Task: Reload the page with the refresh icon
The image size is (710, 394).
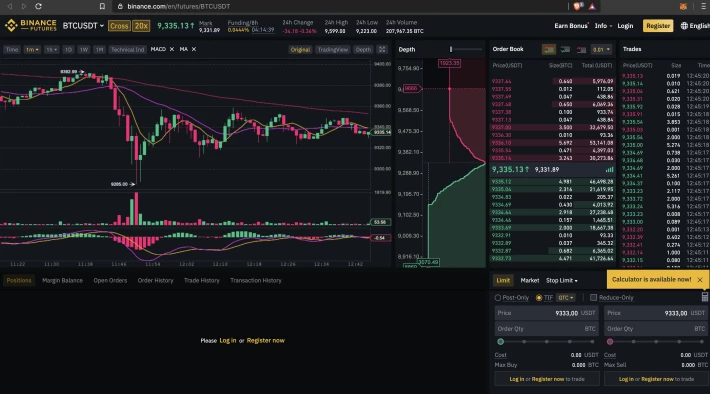Action: [38, 6]
